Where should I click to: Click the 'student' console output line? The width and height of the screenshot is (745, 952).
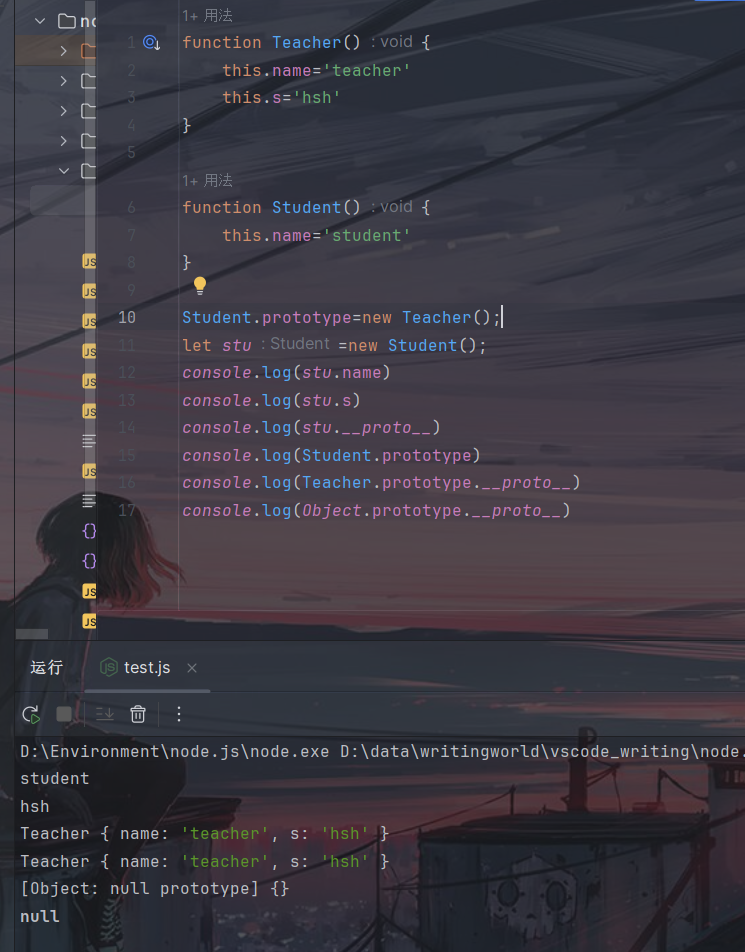point(55,779)
